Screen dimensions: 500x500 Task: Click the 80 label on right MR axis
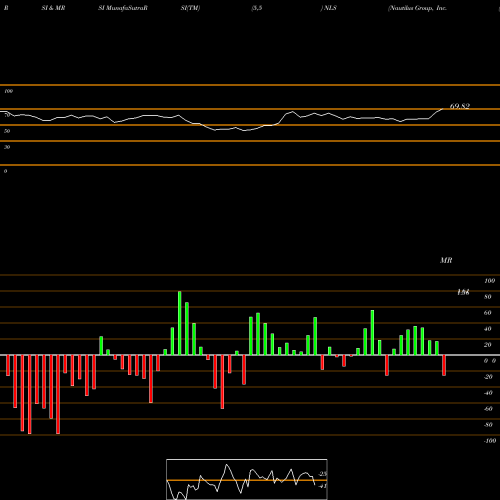tap(488, 297)
